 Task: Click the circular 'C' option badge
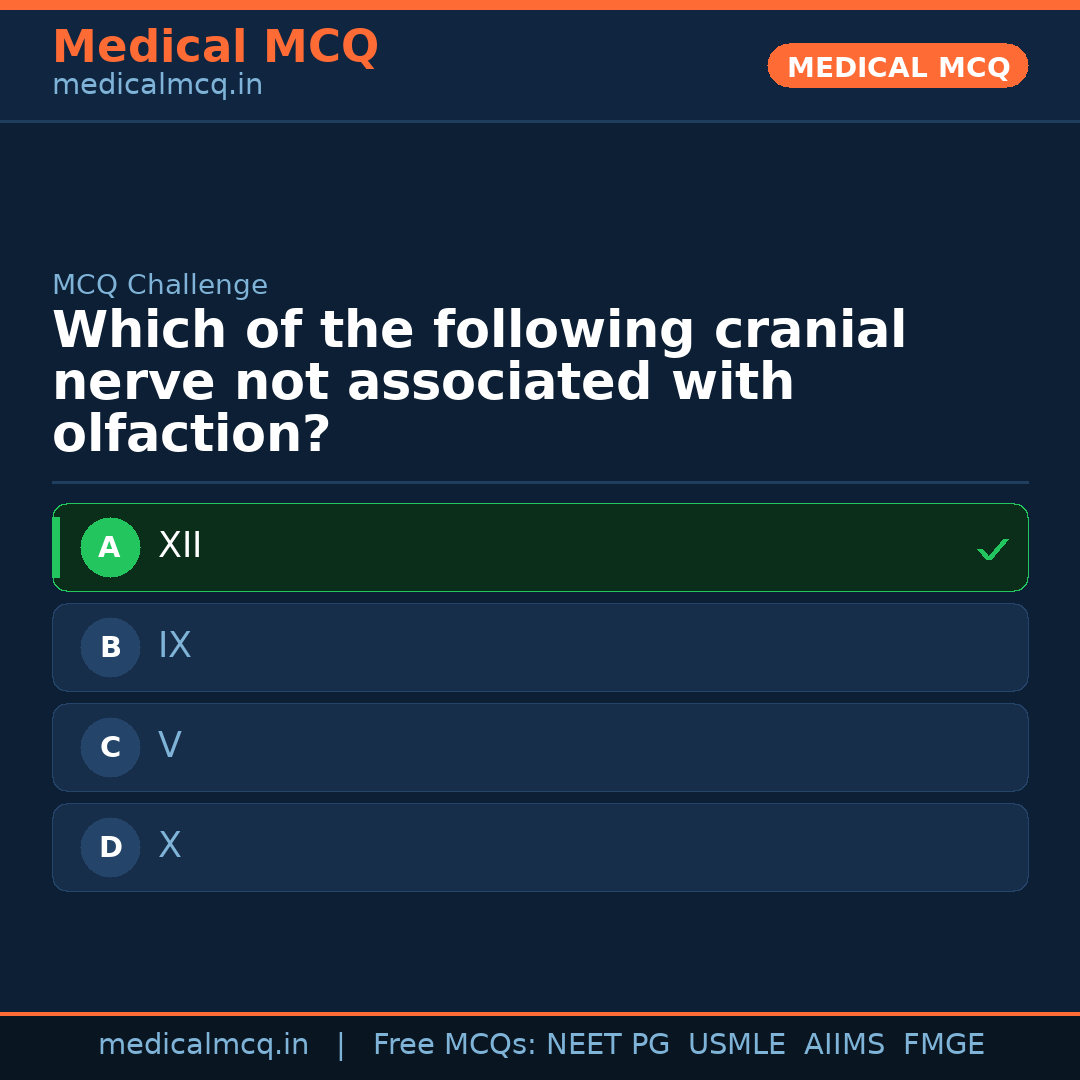click(x=110, y=747)
